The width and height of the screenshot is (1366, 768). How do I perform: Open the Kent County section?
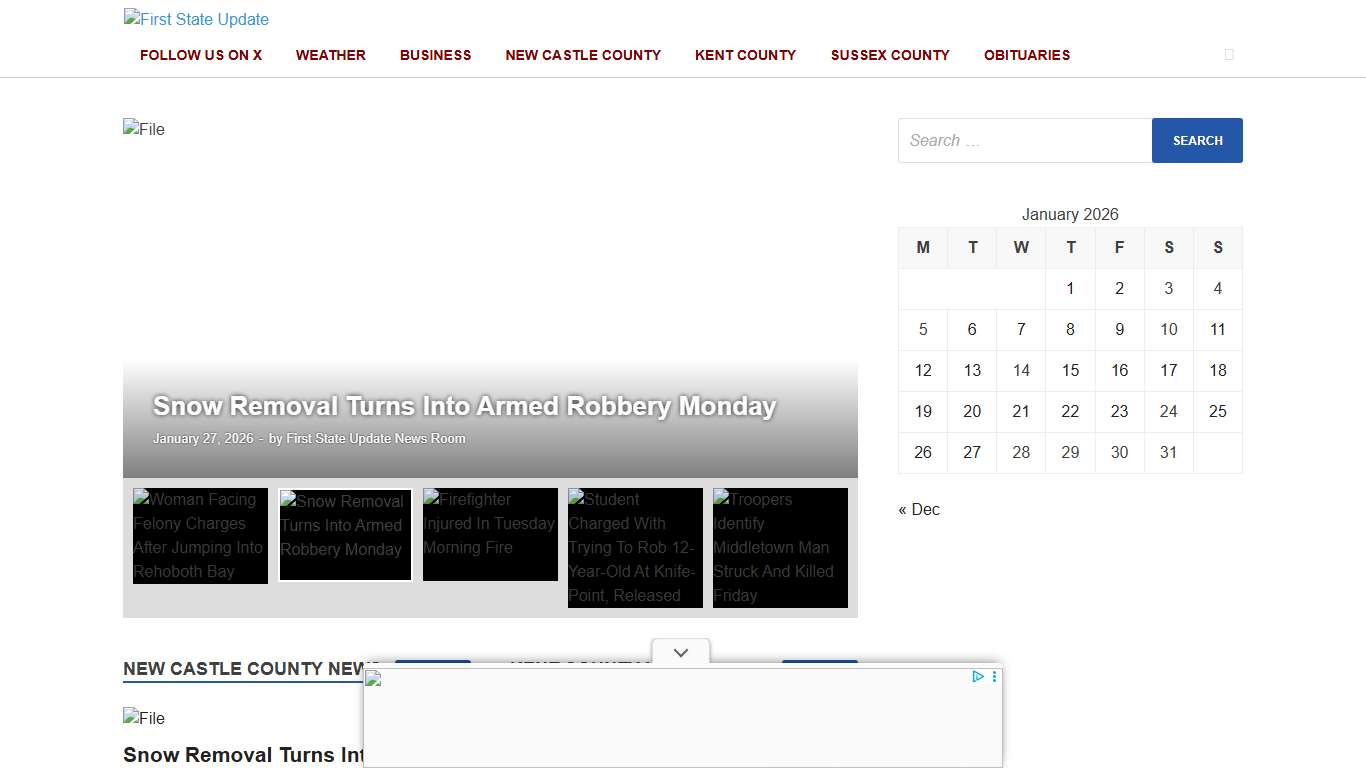(x=746, y=55)
